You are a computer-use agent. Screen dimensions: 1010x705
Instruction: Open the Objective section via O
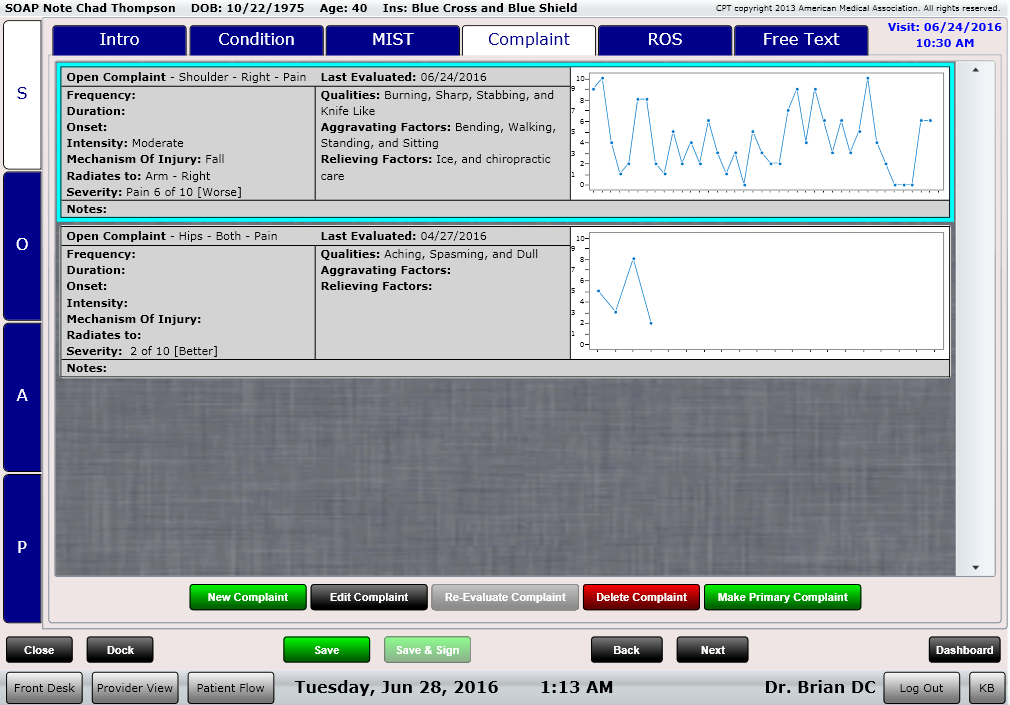[x=22, y=245]
